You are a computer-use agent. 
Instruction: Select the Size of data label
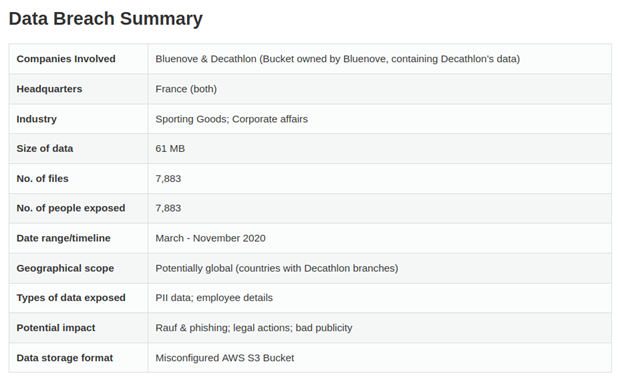[45, 148]
